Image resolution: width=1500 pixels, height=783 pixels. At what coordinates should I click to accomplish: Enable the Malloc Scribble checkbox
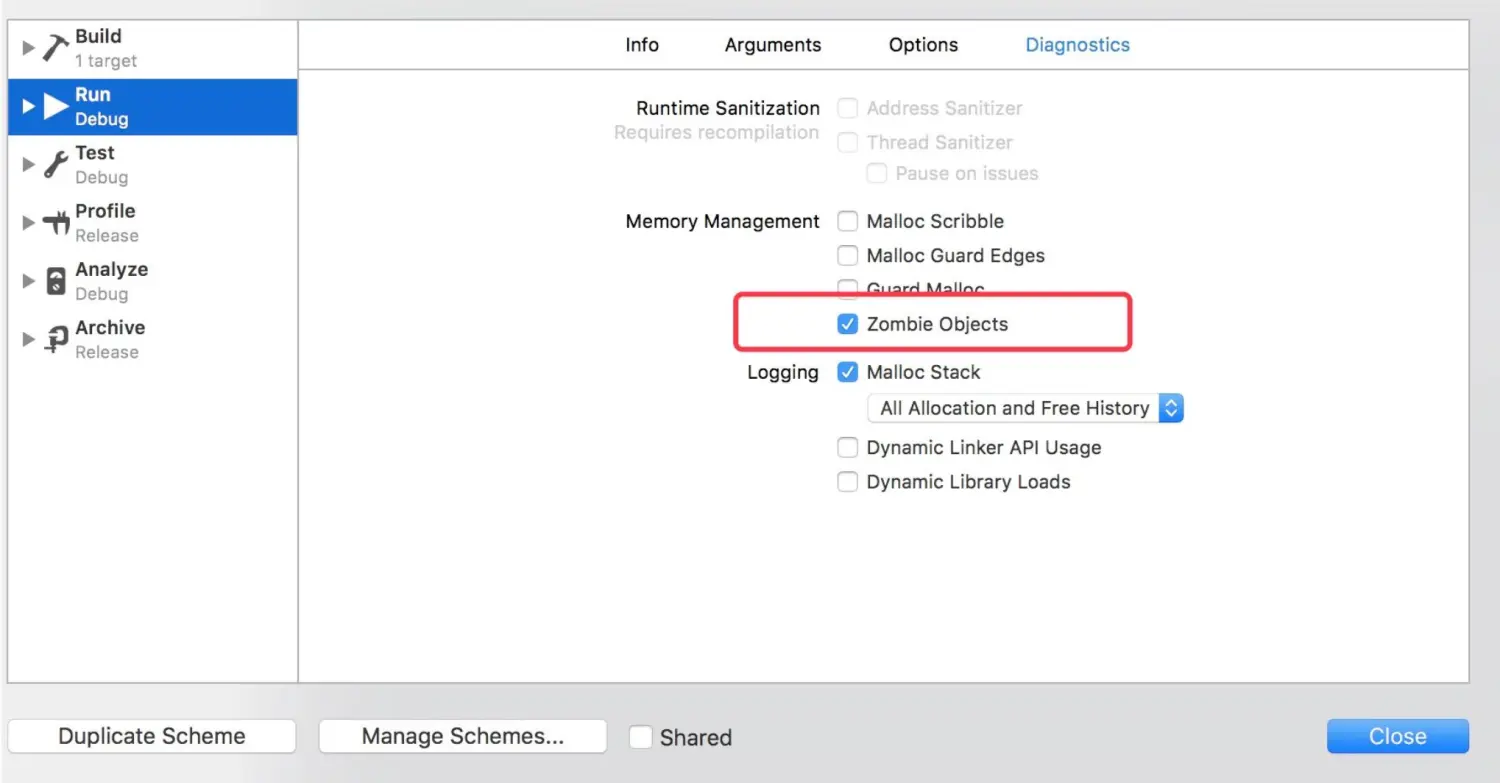[x=847, y=221]
